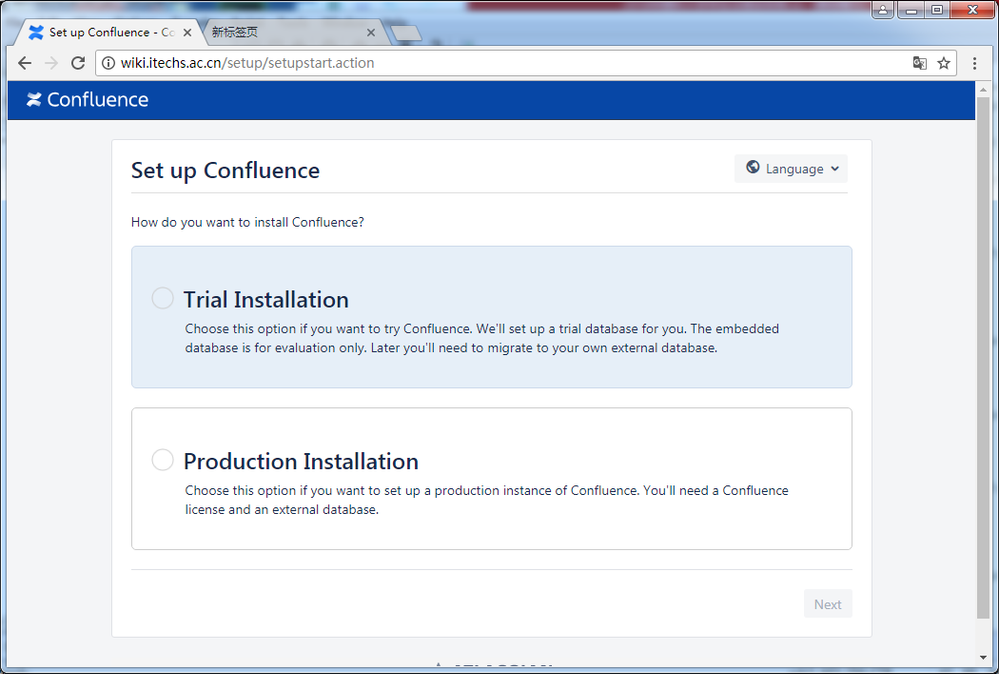Select the Production Installation radio button
The width and height of the screenshot is (999, 674).
click(162, 460)
